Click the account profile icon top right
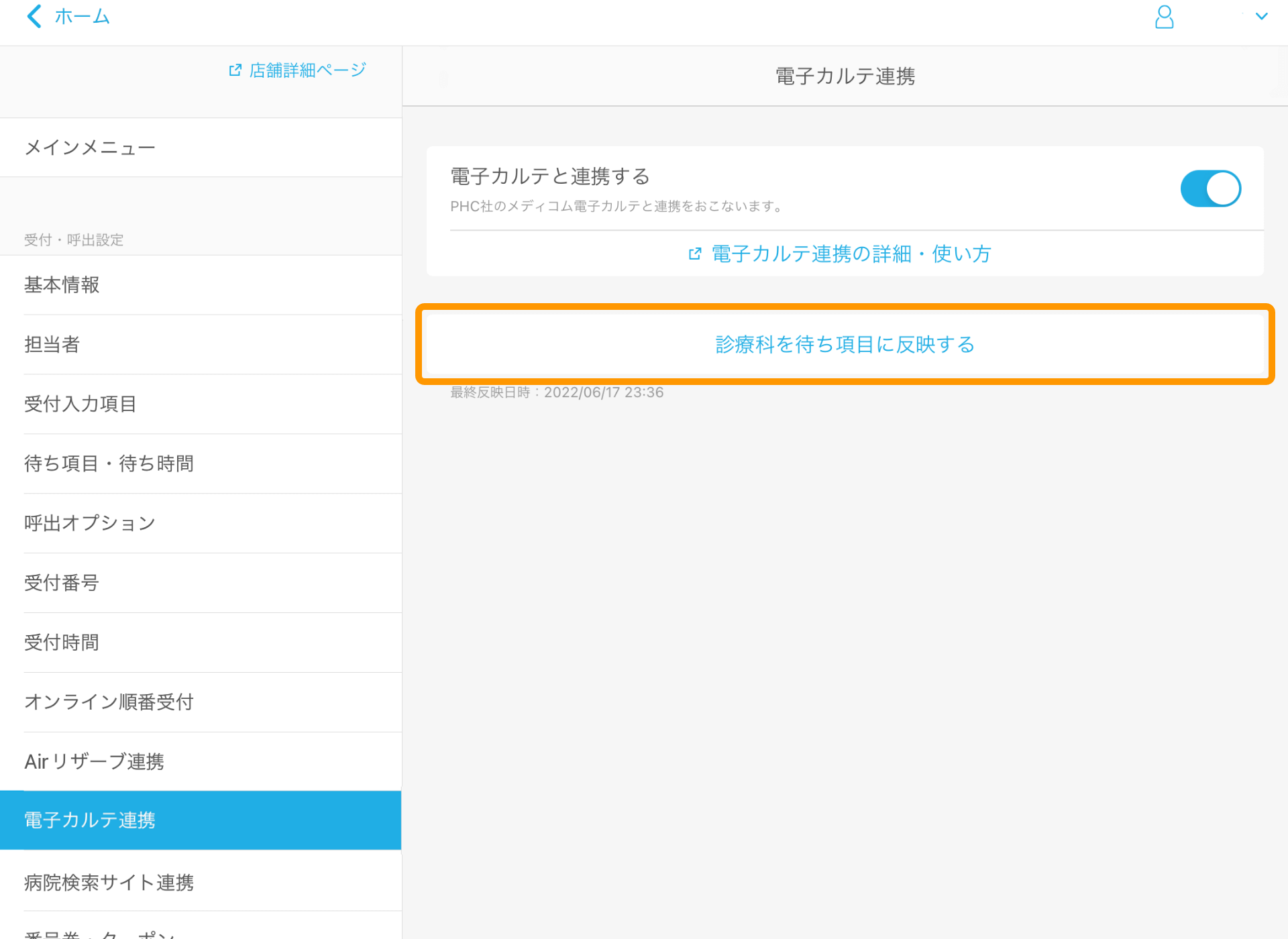Screen dimensions: 1288x939 coord(1164,17)
